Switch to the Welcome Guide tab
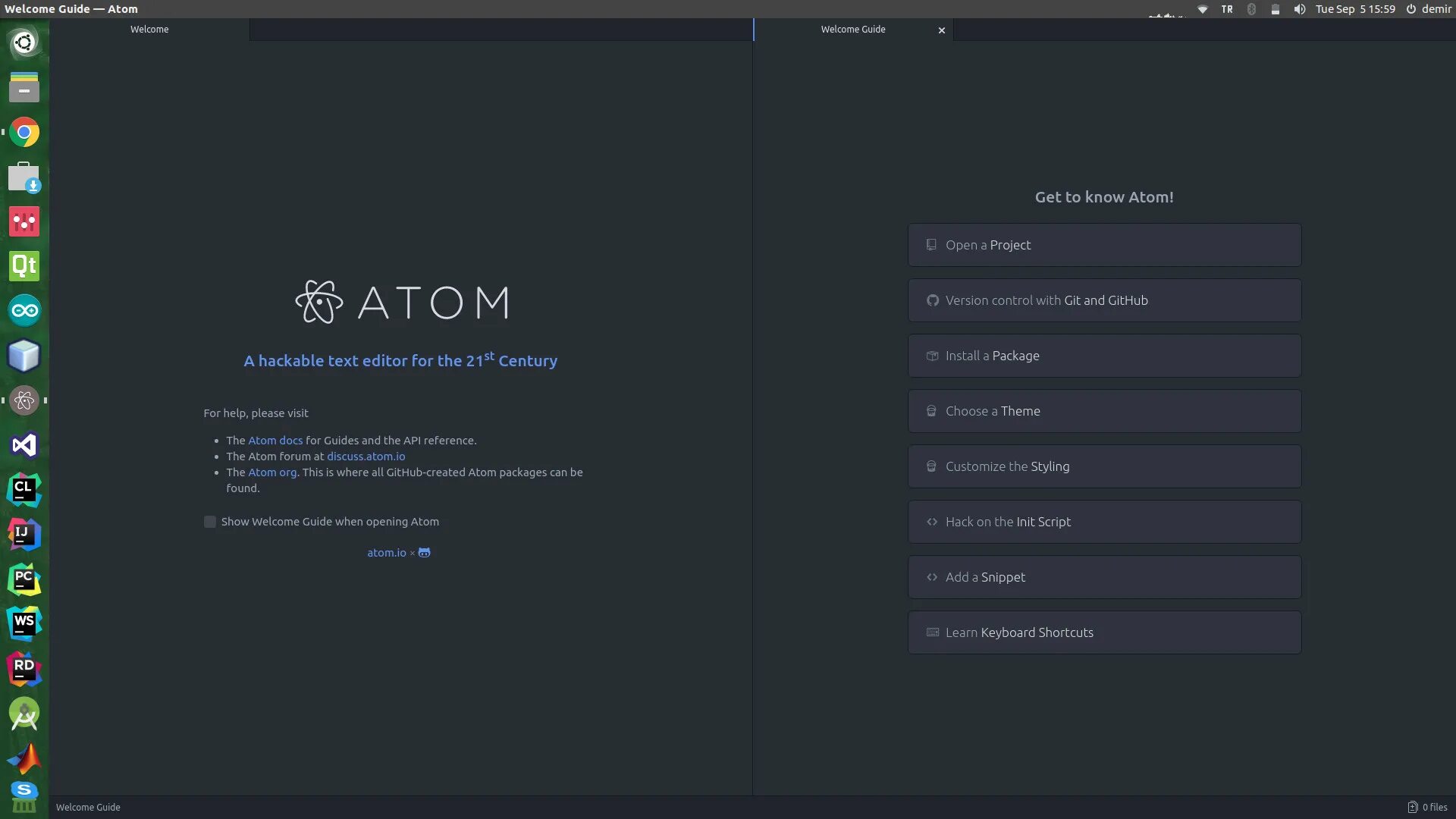Screen dimensions: 1456x819 pos(853,30)
